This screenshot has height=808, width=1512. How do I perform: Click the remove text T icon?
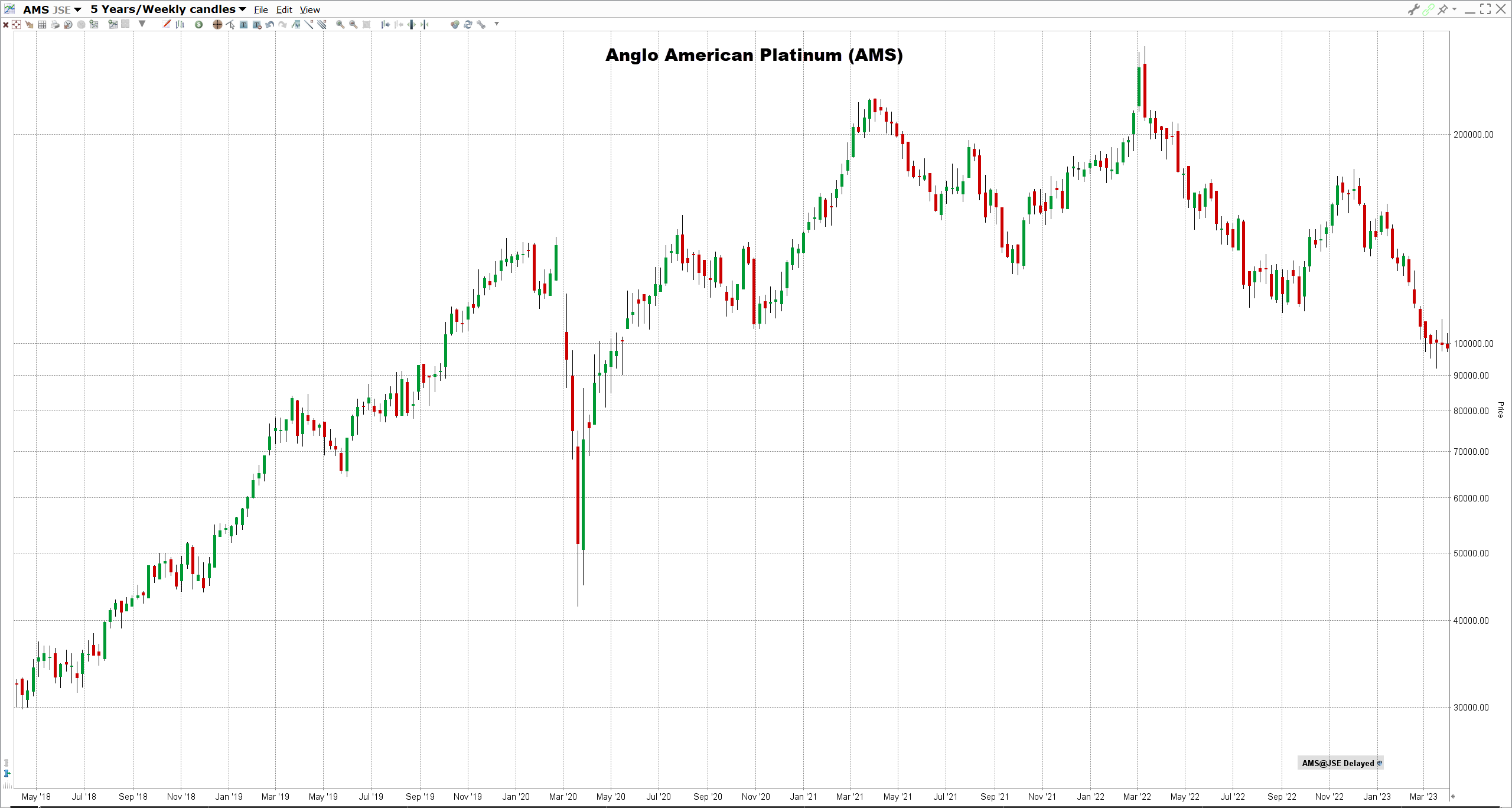click(x=257, y=25)
